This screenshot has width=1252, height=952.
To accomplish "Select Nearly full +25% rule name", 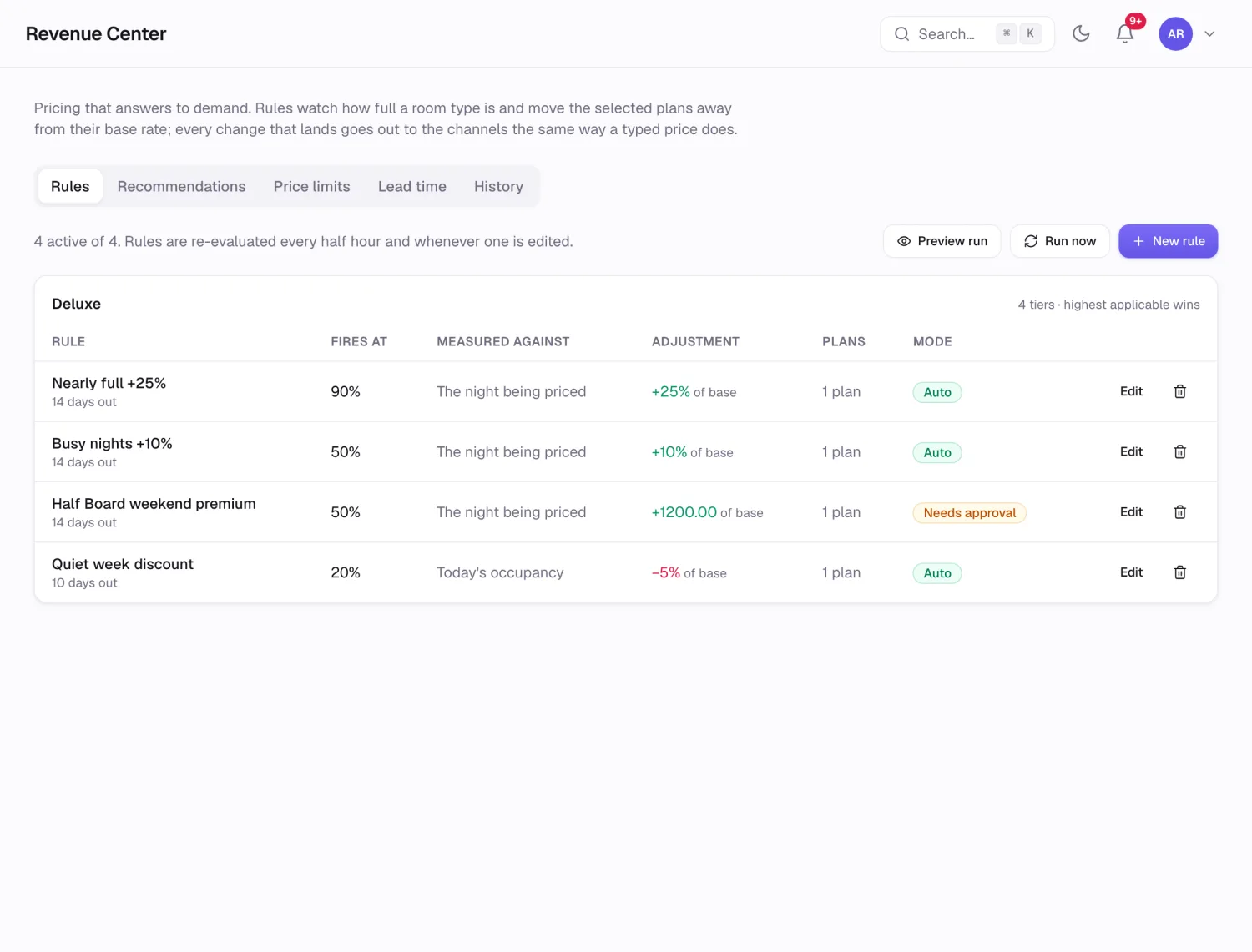I will pos(109,383).
